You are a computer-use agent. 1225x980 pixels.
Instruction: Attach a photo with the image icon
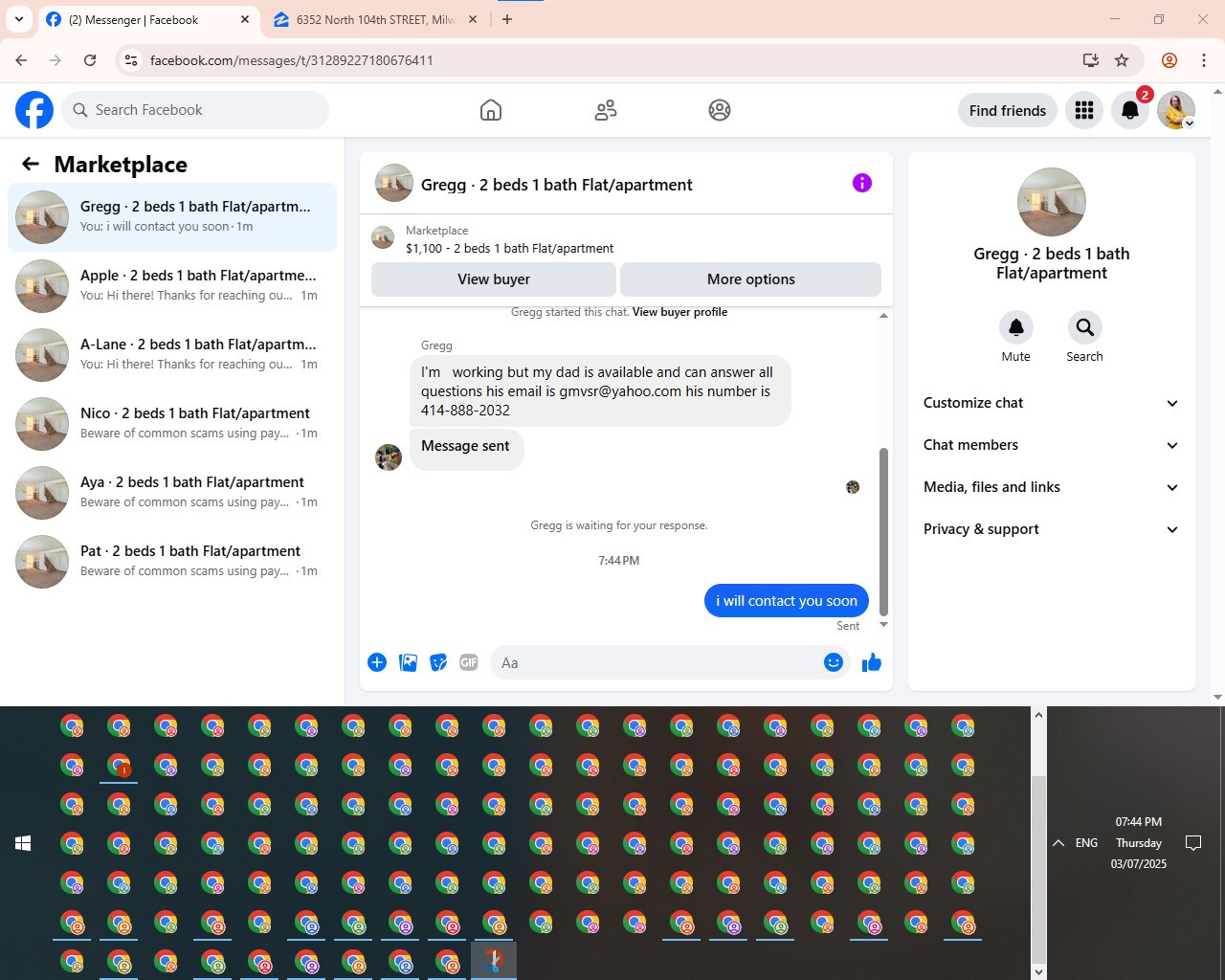[x=408, y=662]
